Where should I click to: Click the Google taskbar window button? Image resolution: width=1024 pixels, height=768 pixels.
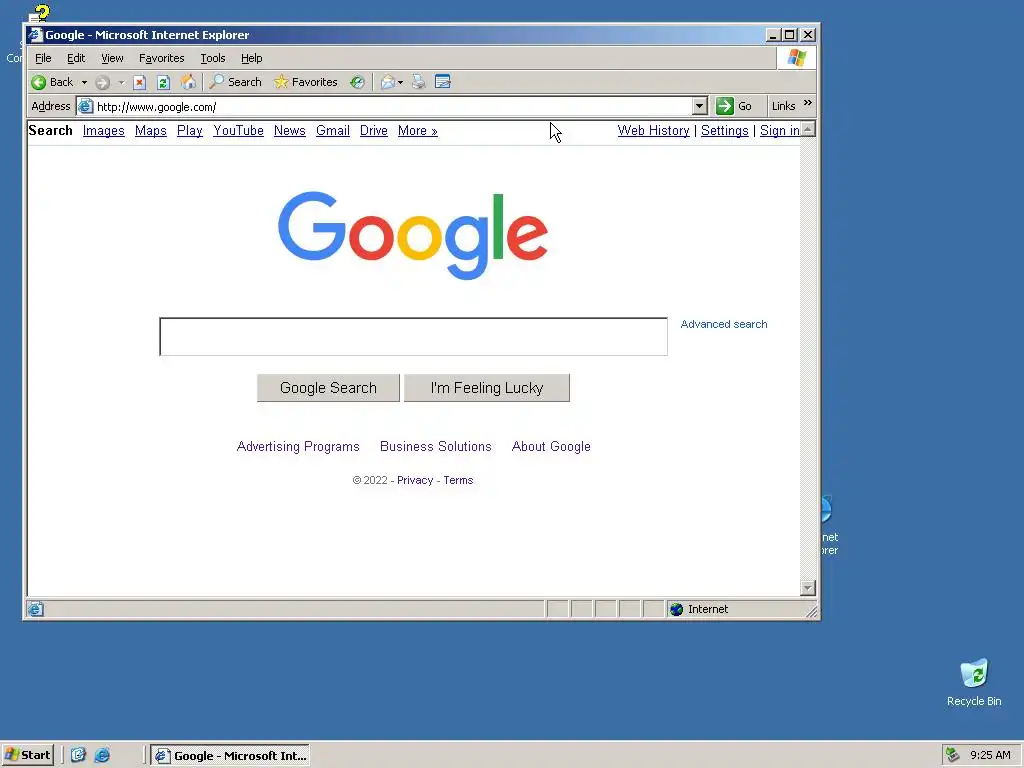230,756
